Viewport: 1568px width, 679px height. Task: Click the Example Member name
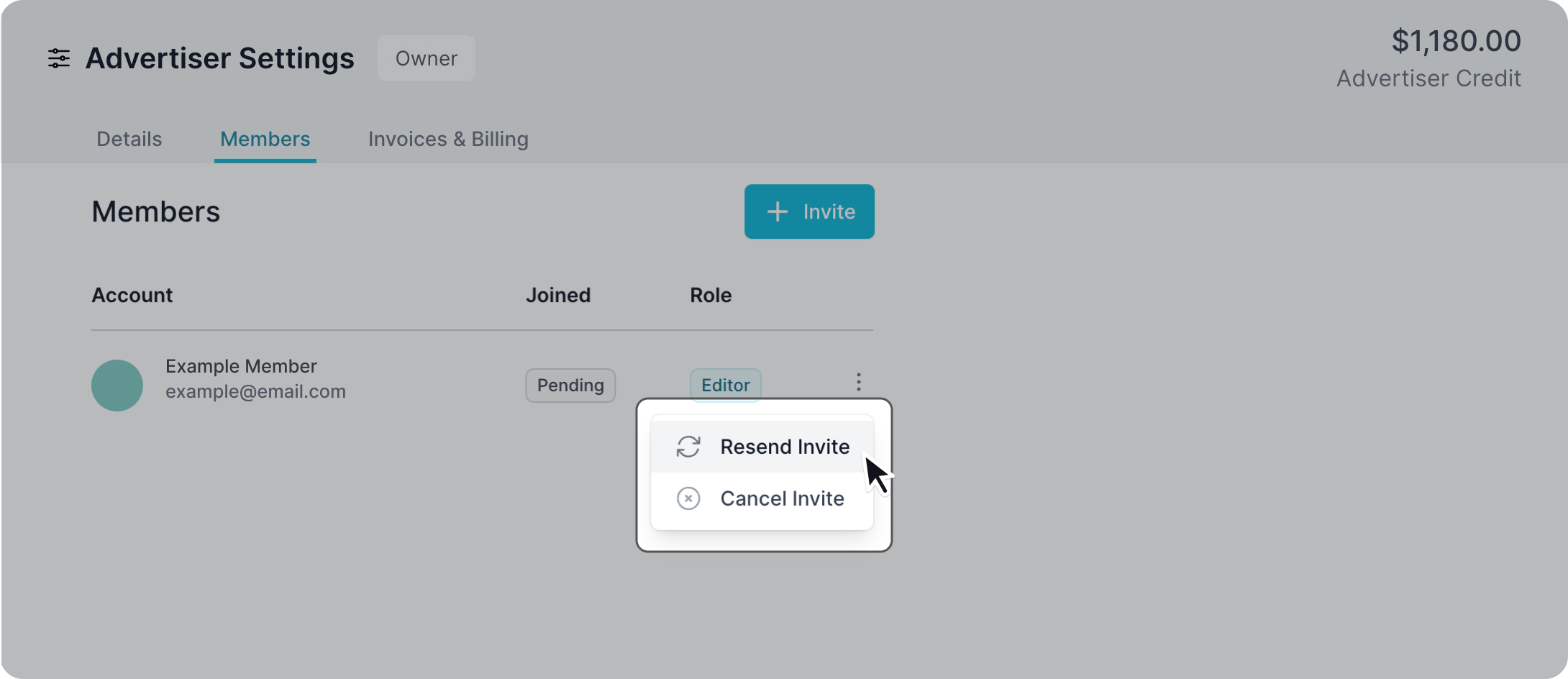pyautogui.click(x=241, y=366)
